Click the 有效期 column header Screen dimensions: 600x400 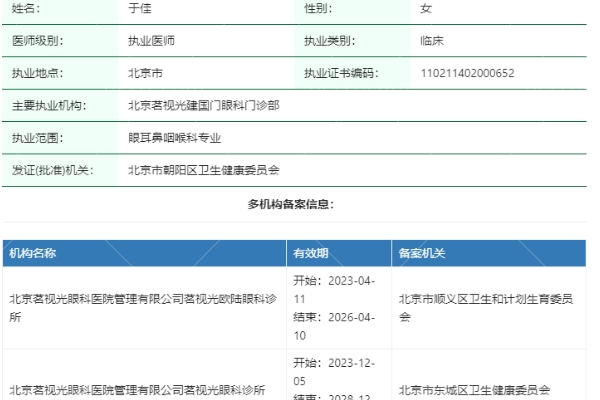(310, 253)
